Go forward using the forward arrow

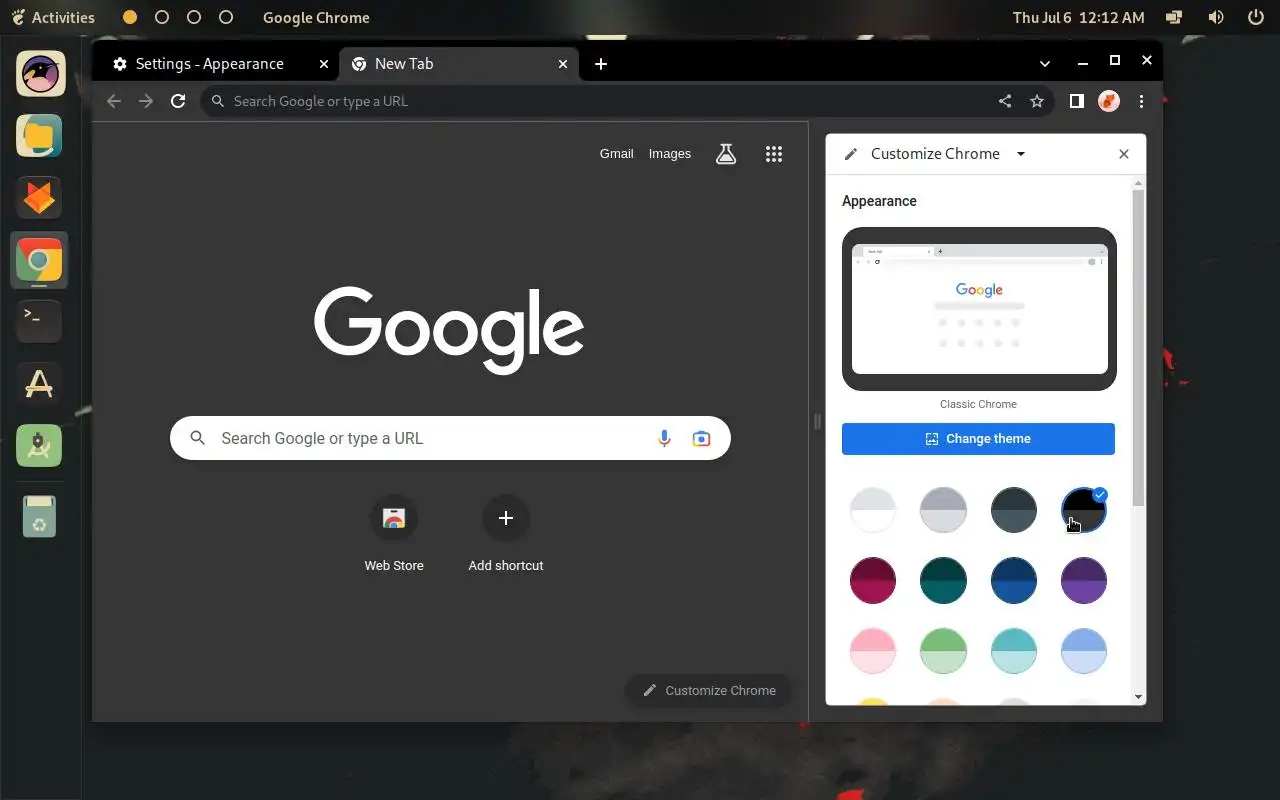coord(146,101)
